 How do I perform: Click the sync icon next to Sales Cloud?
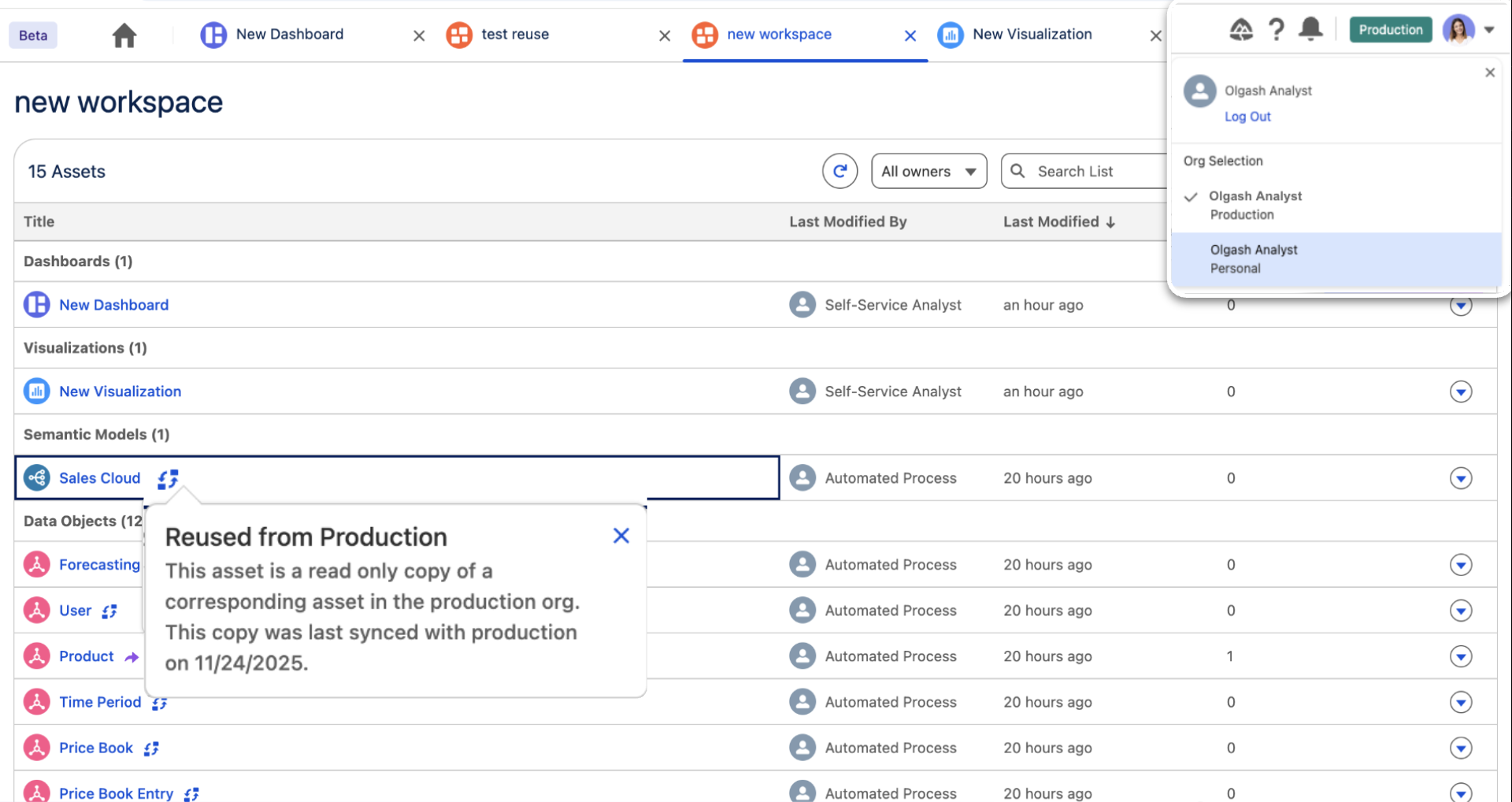[167, 478]
